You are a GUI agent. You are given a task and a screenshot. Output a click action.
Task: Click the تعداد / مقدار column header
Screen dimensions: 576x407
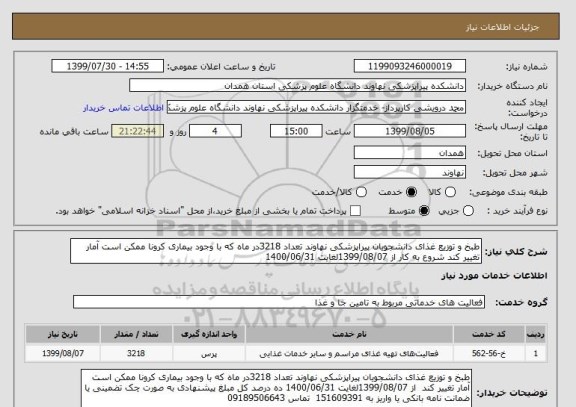tap(136, 334)
